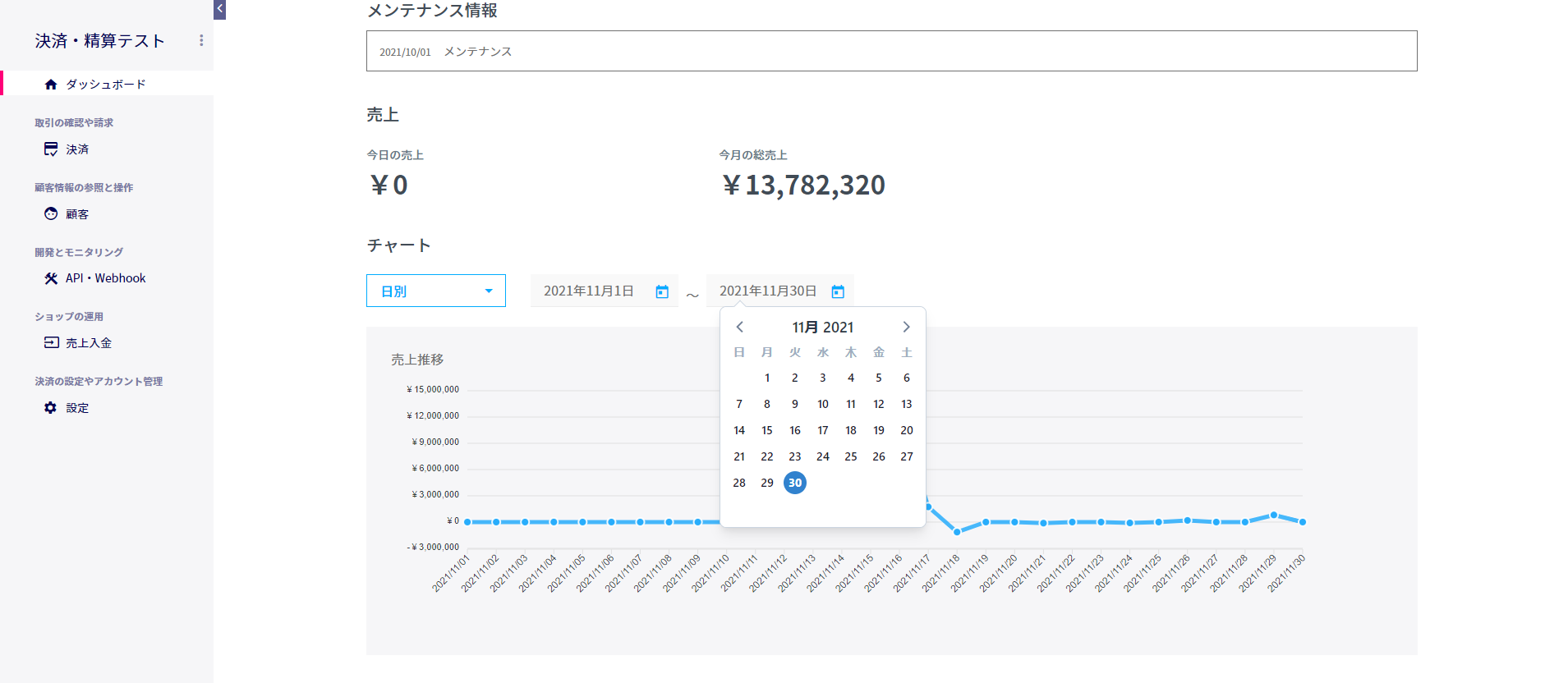Viewport: 1568px width, 683px height.
Task: Open the API・Webhook menu item
Action: (x=105, y=278)
